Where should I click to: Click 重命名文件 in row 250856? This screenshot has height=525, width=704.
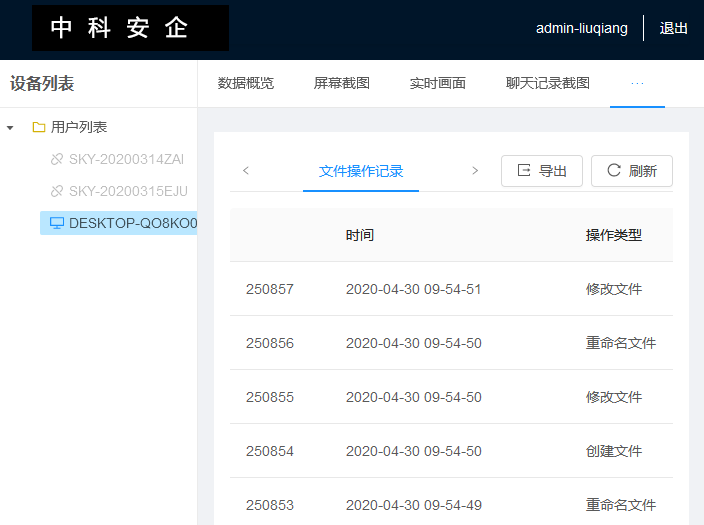(x=621, y=343)
